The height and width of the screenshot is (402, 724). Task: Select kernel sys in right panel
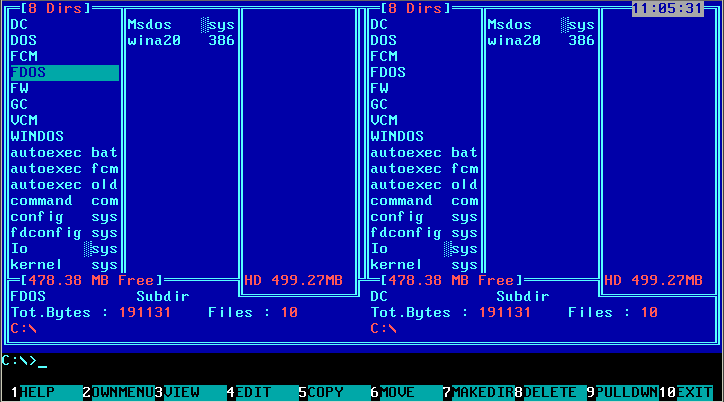click(x=424, y=265)
